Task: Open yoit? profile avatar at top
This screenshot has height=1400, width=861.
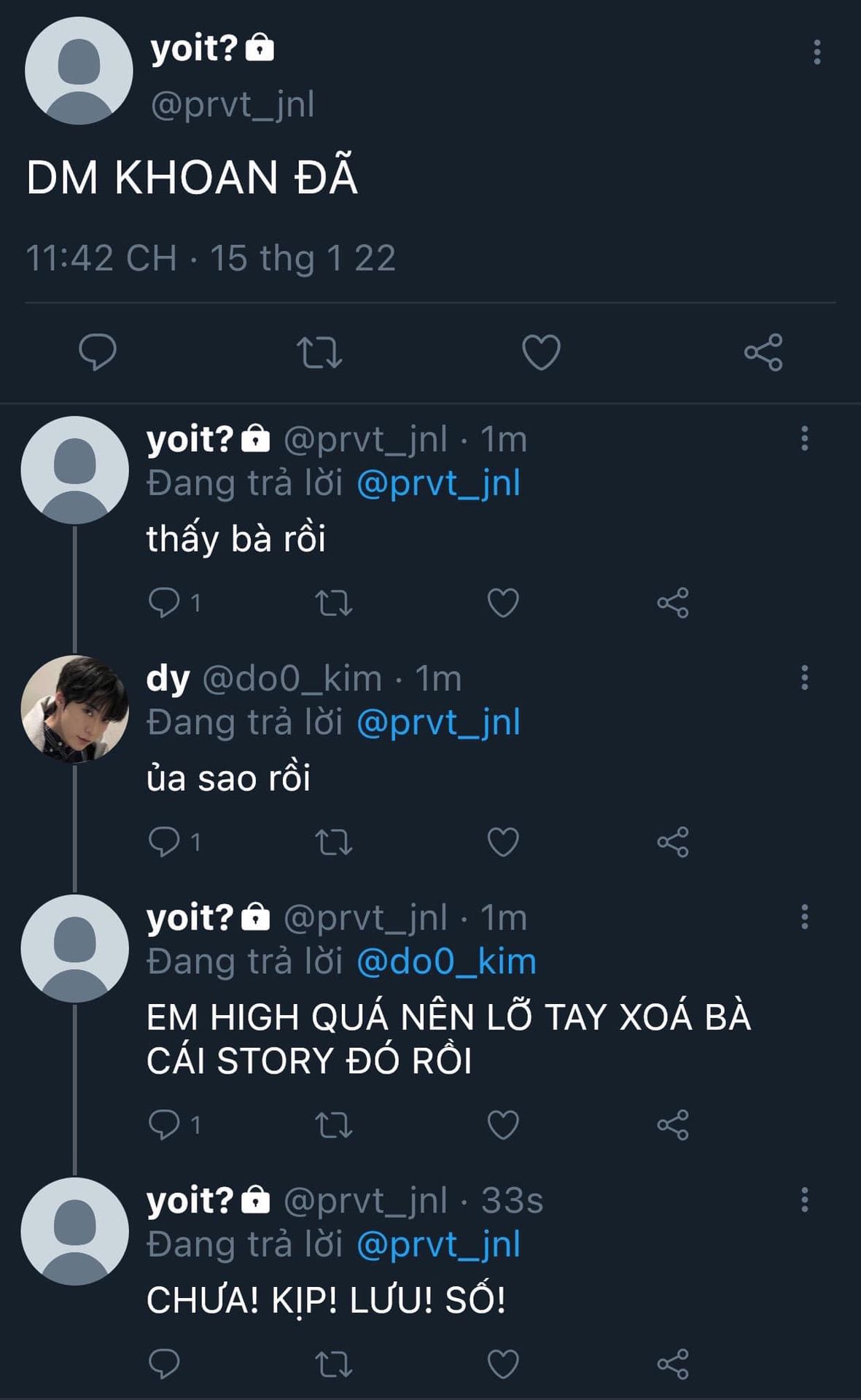Action: (x=79, y=71)
